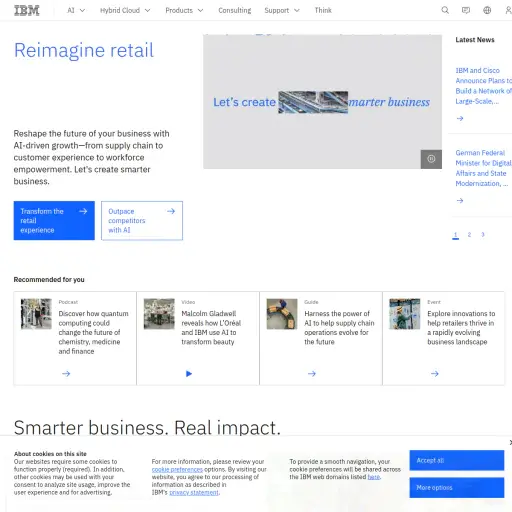The height and width of the screenshot is (512, 512).
Task: Open retailers event thumbnail
Action: tap(405, 314)
